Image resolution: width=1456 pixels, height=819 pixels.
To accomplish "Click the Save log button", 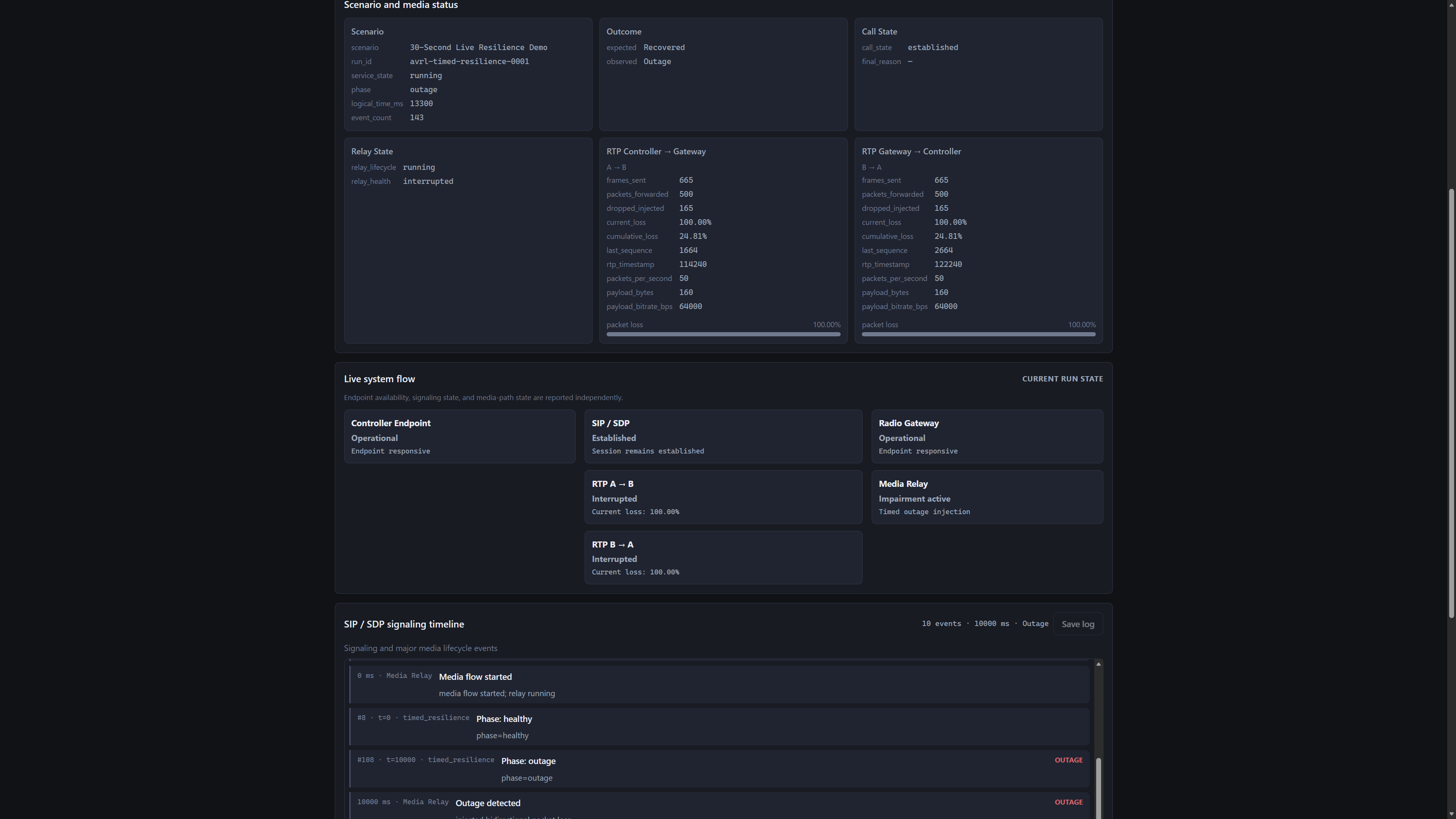I will [1077, 624].
